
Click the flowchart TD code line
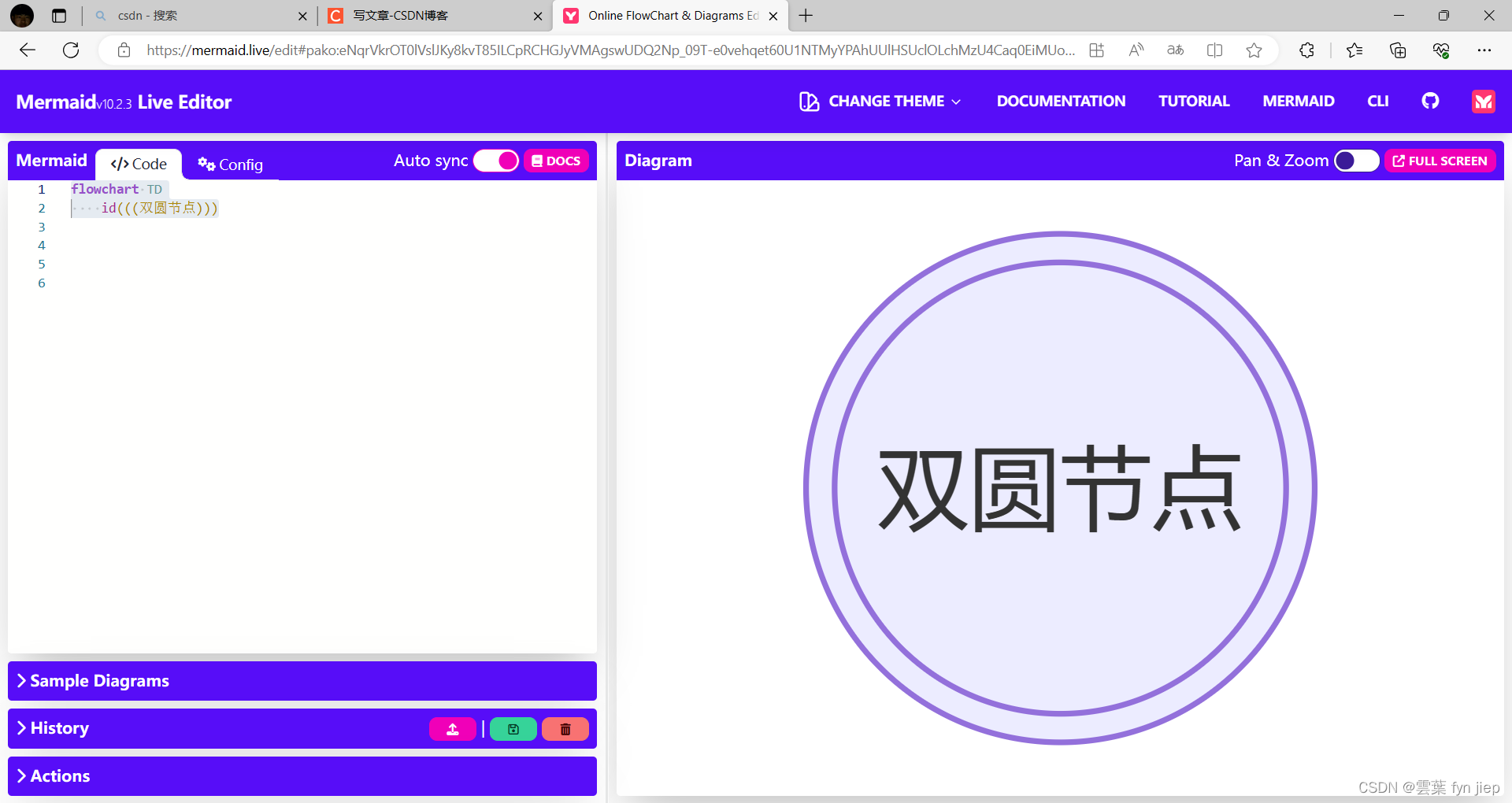(117, 189)
